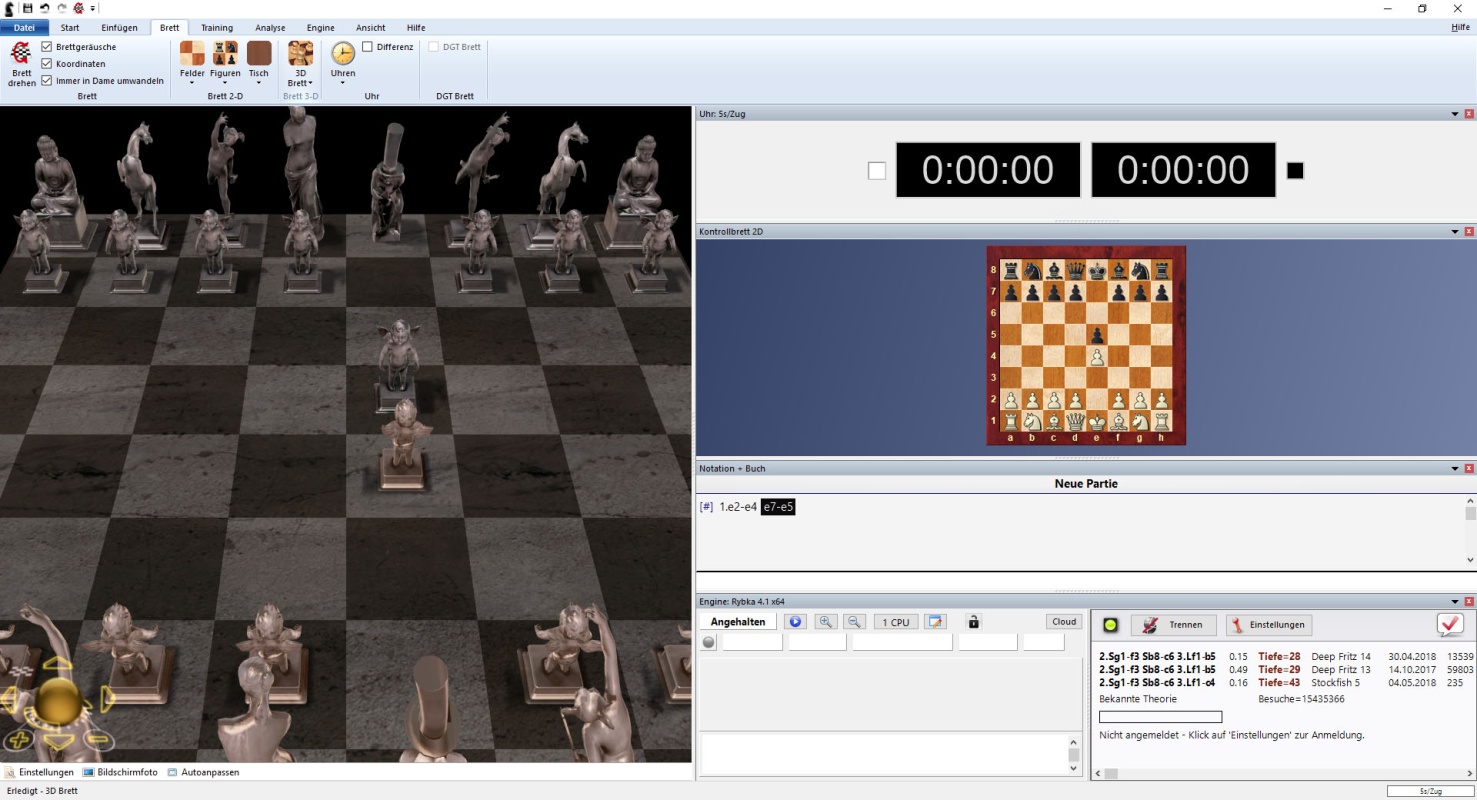Decrease engine lines with the minus magnifier

pyautogui.click(x=854, y=622)
